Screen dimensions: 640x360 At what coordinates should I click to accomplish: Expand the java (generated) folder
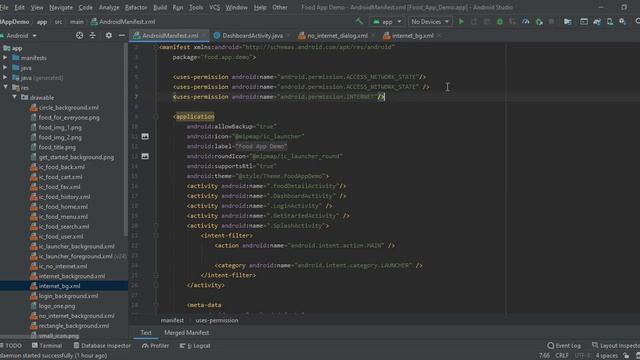pos(5,78)
